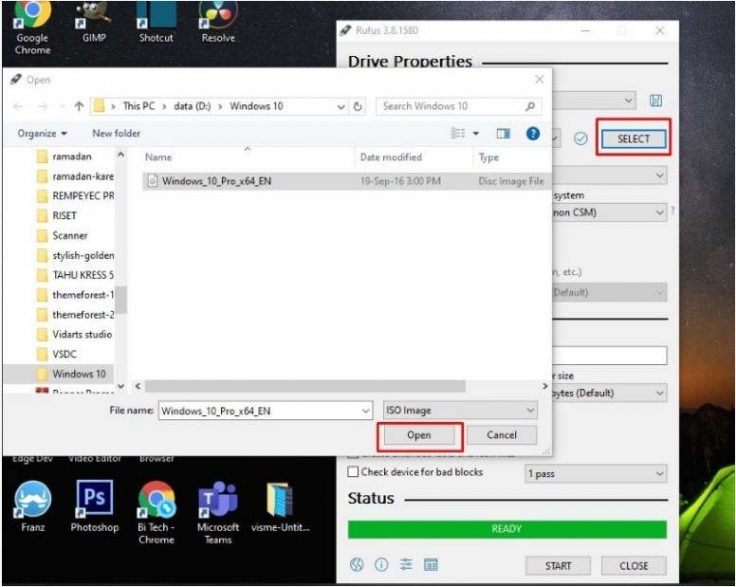Click the save drive image icon
Screen dimensions: 736x587
click(656, 101)
